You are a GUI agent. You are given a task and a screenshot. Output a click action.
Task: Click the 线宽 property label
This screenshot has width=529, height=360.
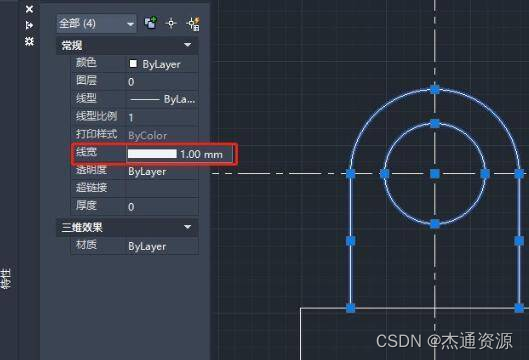click(86, 152)
